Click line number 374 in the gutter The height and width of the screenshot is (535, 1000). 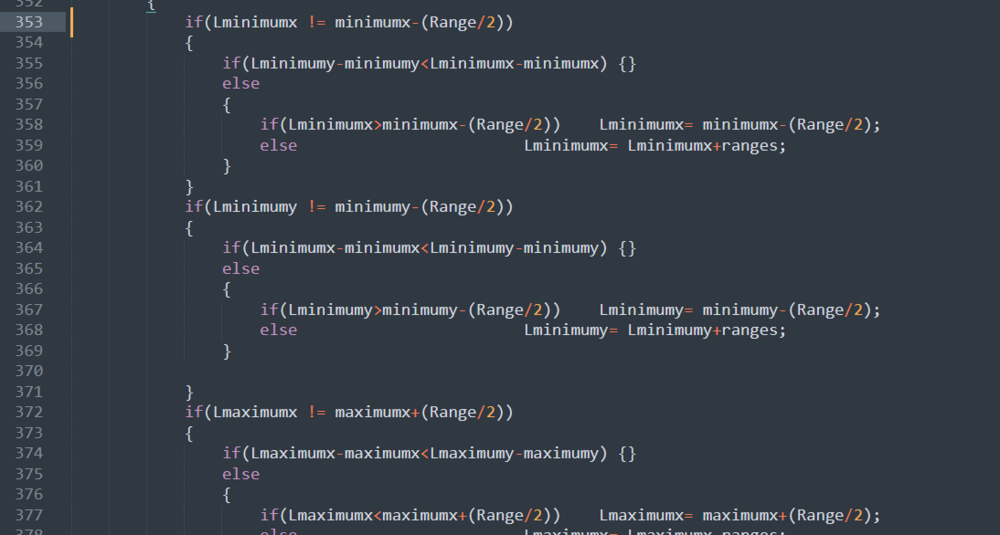pyautogui.click(x=29, y=453)
